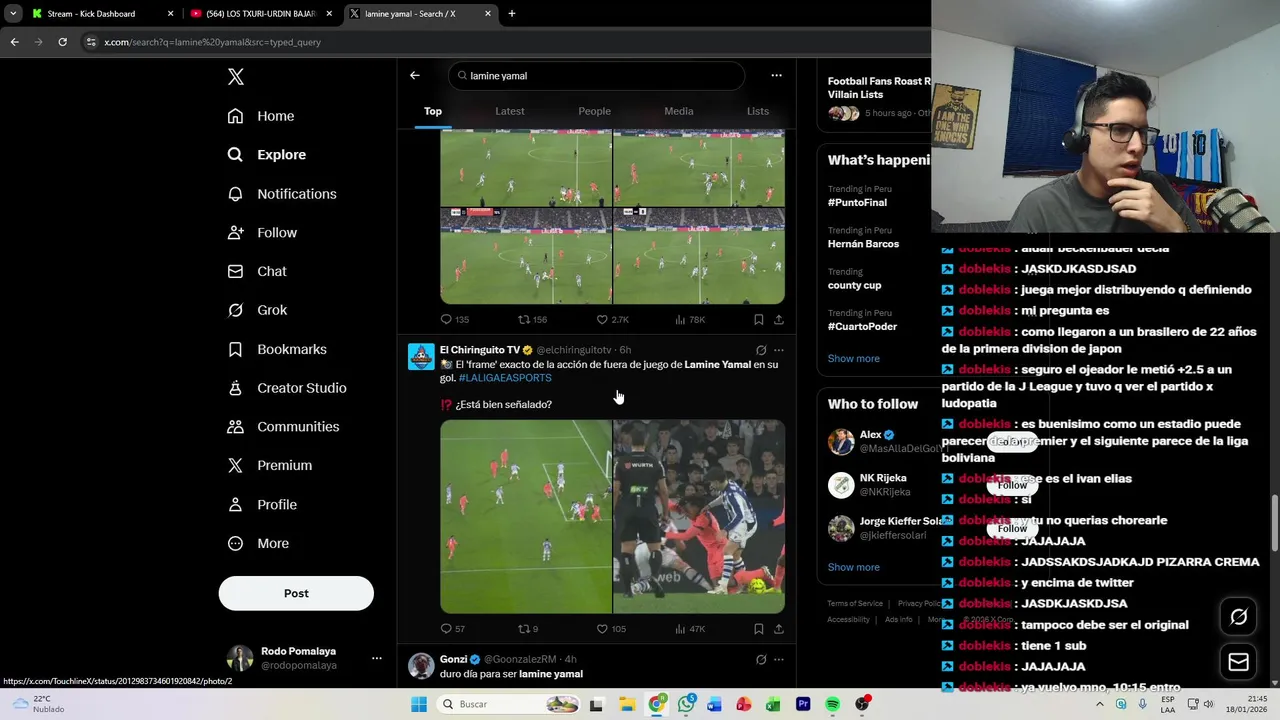
Task: Open Spotify from Windows taskbar
Action: (x=832, y=704)
